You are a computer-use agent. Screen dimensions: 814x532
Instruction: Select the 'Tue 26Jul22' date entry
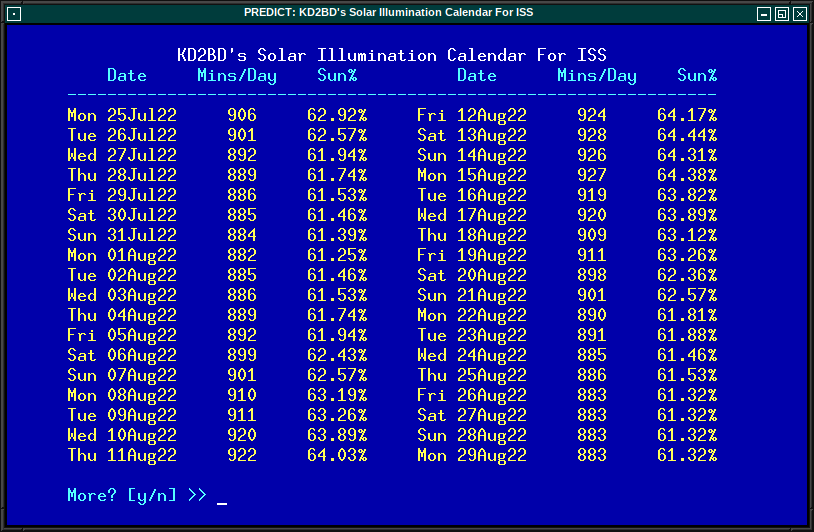(x=122, y=135)
